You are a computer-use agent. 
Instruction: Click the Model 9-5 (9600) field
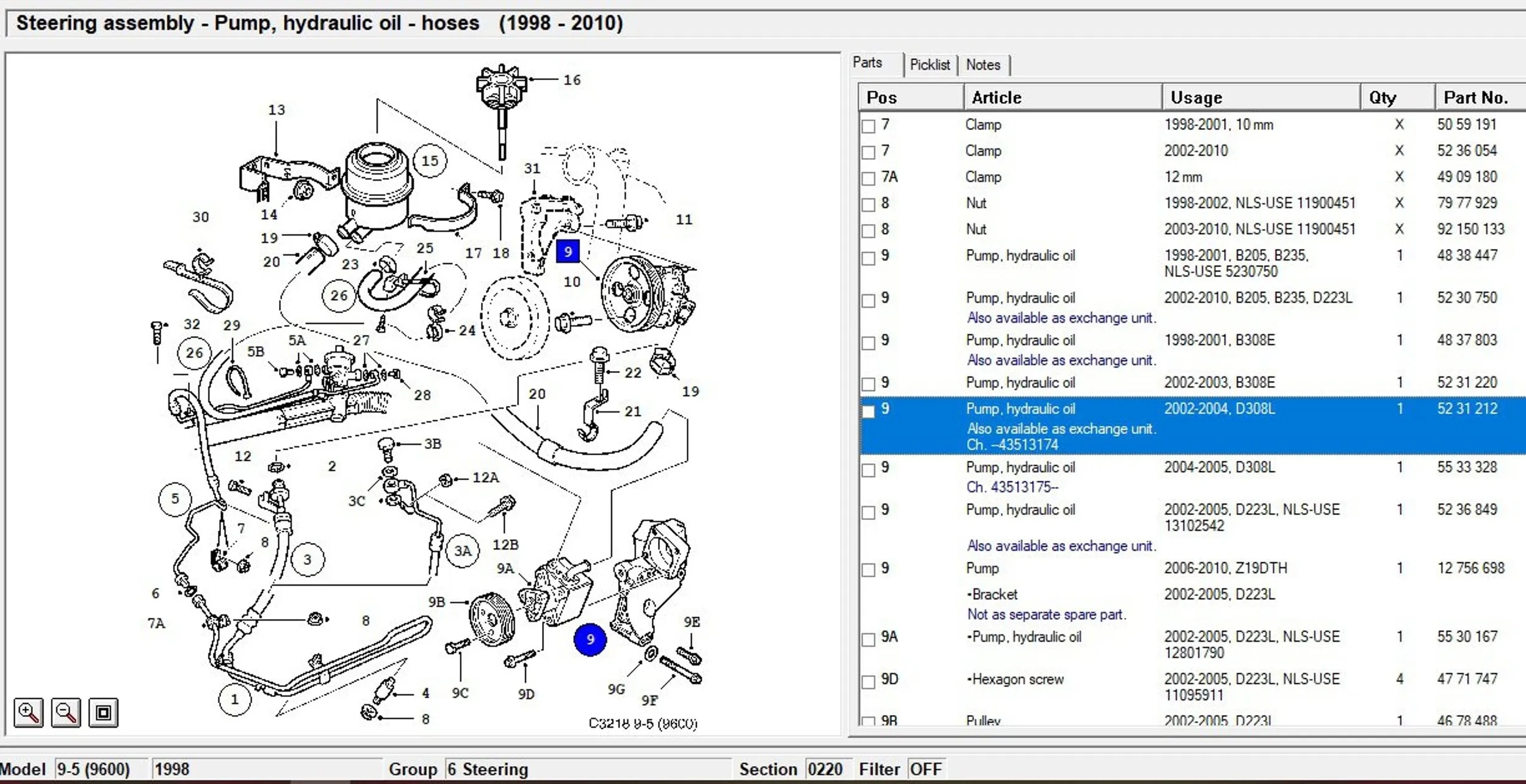(93, 769)
